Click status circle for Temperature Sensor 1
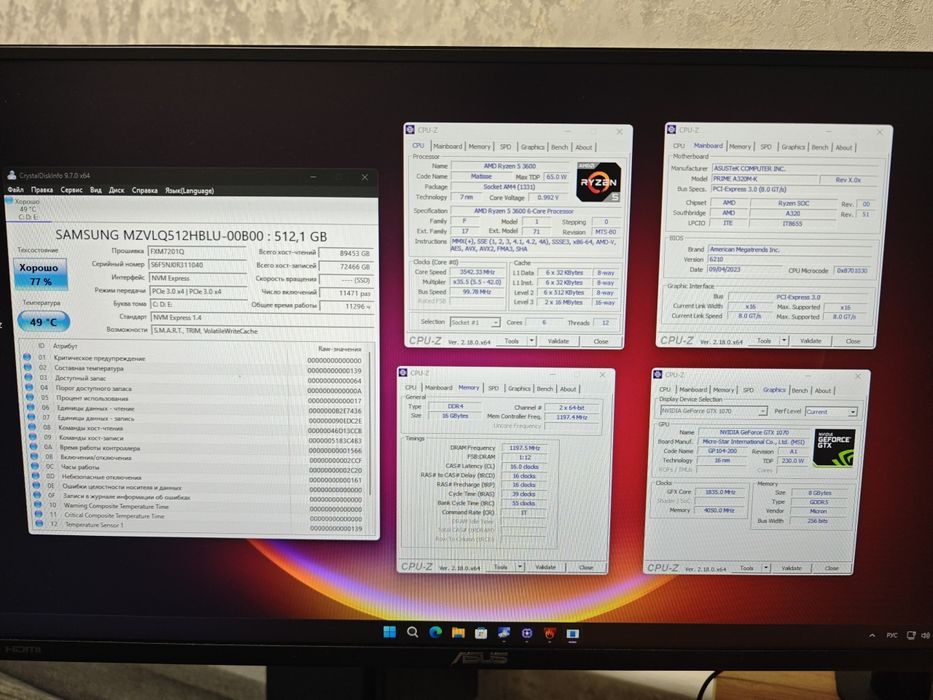Image resolution: width=933 pixels, height=700 pixels. (39, 524)
